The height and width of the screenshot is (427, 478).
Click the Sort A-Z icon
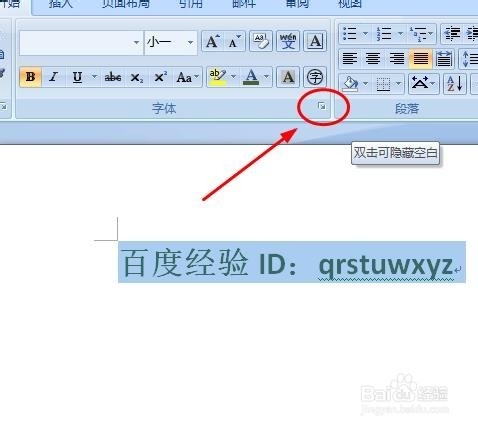coord(455,84)
